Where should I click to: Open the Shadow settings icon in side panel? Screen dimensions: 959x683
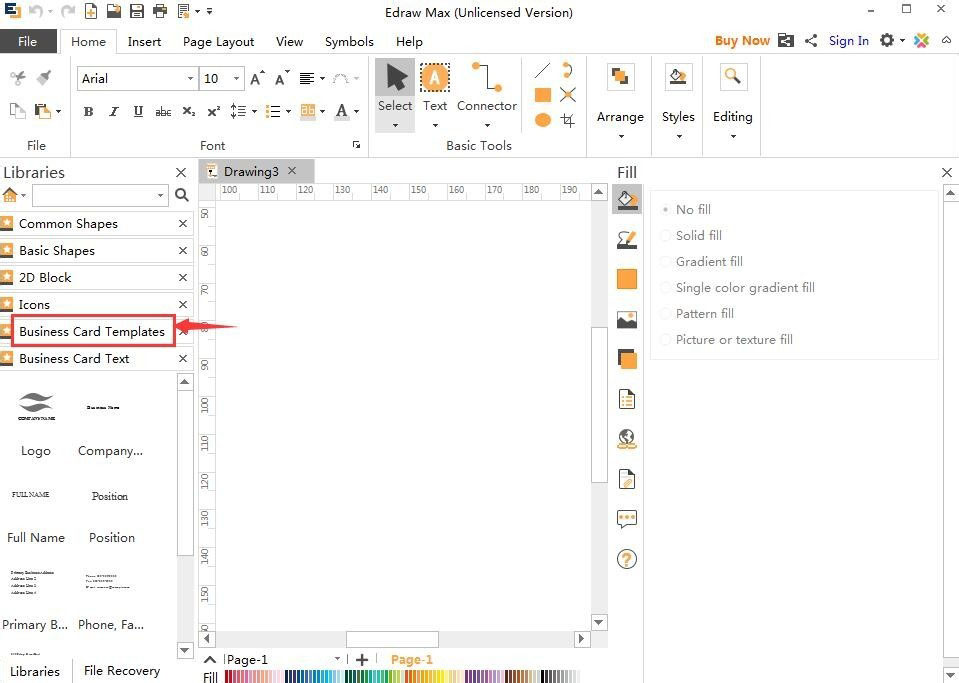(x=627, y=359)
